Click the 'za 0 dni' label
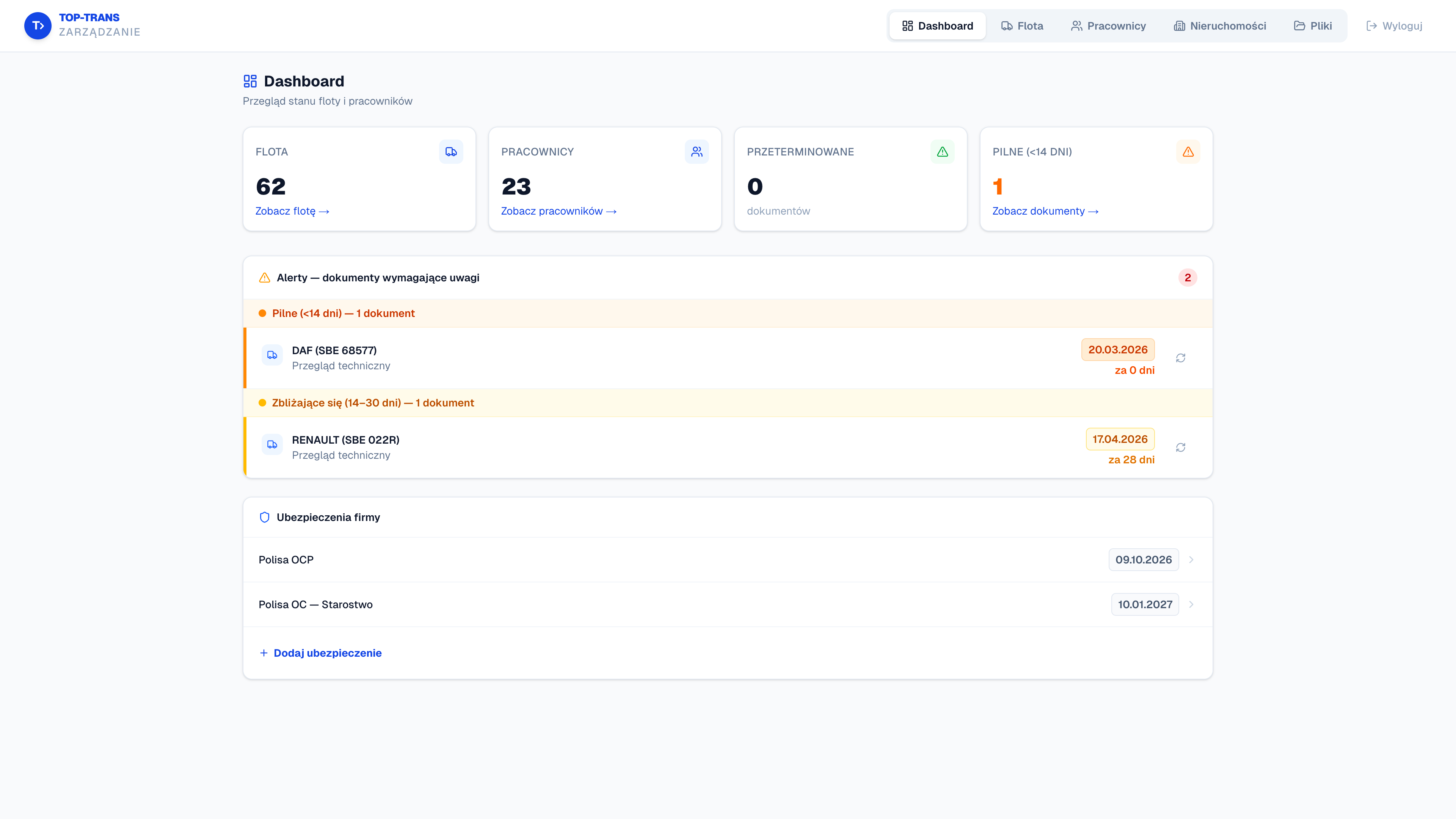 click(1134, 370)
